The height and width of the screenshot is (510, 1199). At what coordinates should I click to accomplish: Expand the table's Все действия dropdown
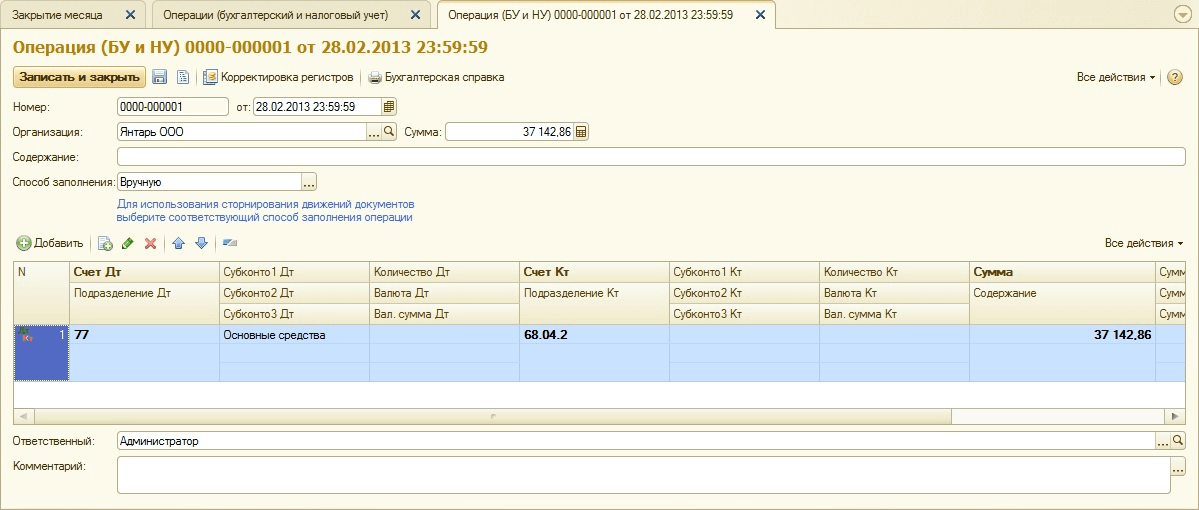click(x=1144, y=243)
